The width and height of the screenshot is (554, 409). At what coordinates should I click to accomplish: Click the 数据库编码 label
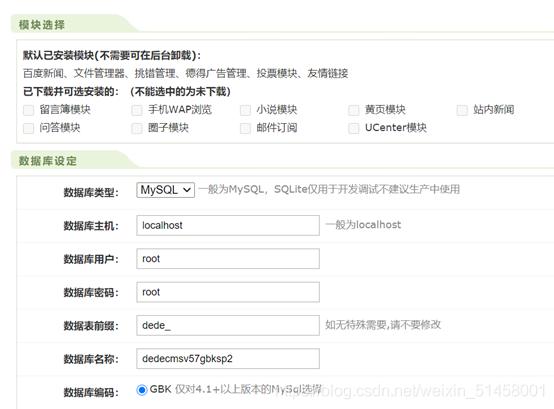tap(91, 392)
